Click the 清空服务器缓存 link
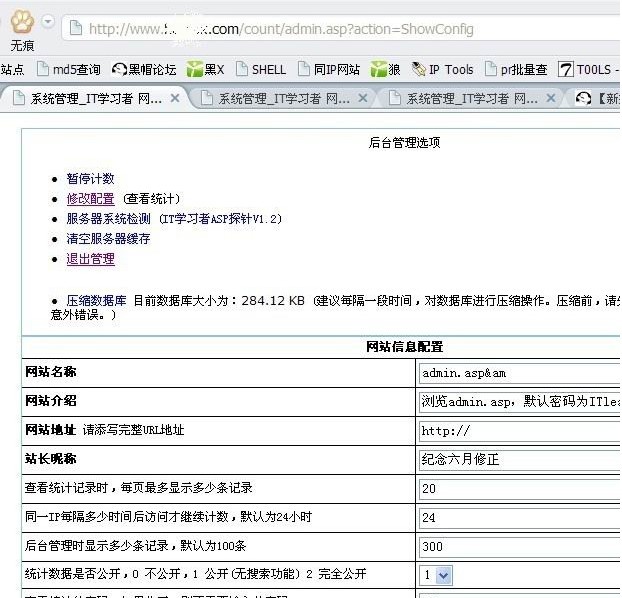 108,238
